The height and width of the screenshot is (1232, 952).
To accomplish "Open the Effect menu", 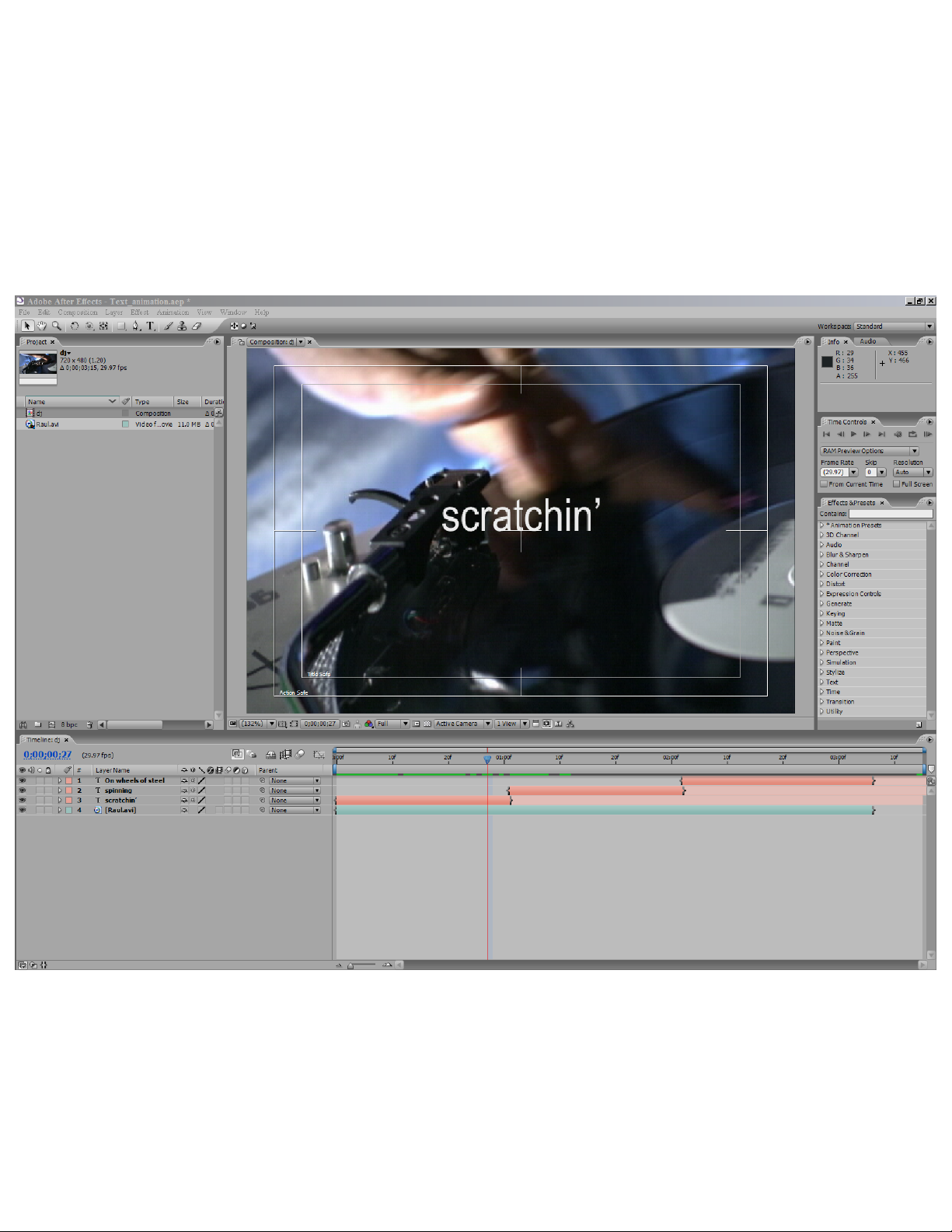I will click(139, 312).
